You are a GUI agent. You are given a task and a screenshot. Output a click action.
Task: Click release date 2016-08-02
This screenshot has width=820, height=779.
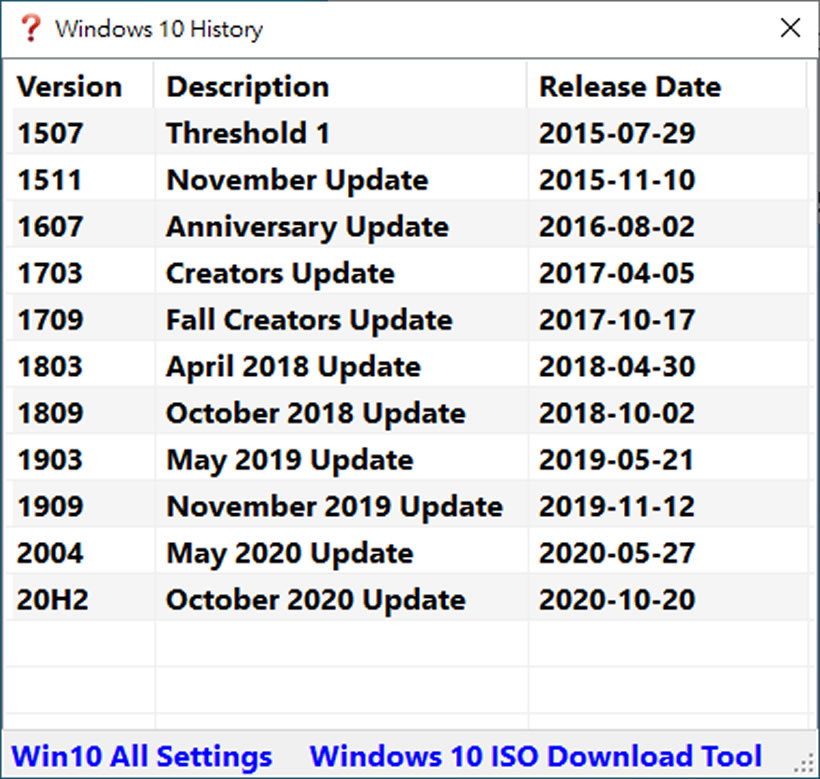[617, 226]
